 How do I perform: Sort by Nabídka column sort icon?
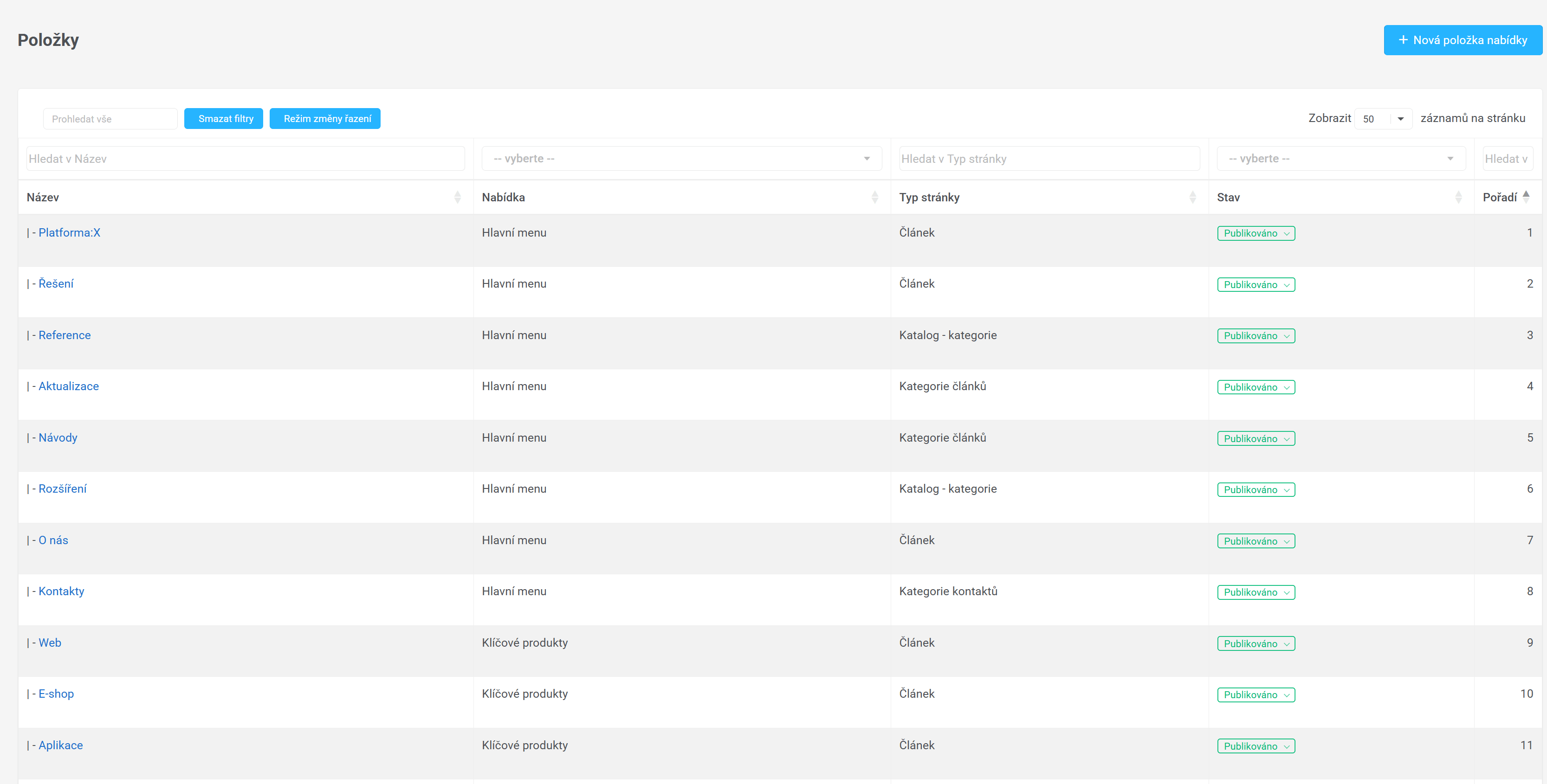(x=874, y=198)
